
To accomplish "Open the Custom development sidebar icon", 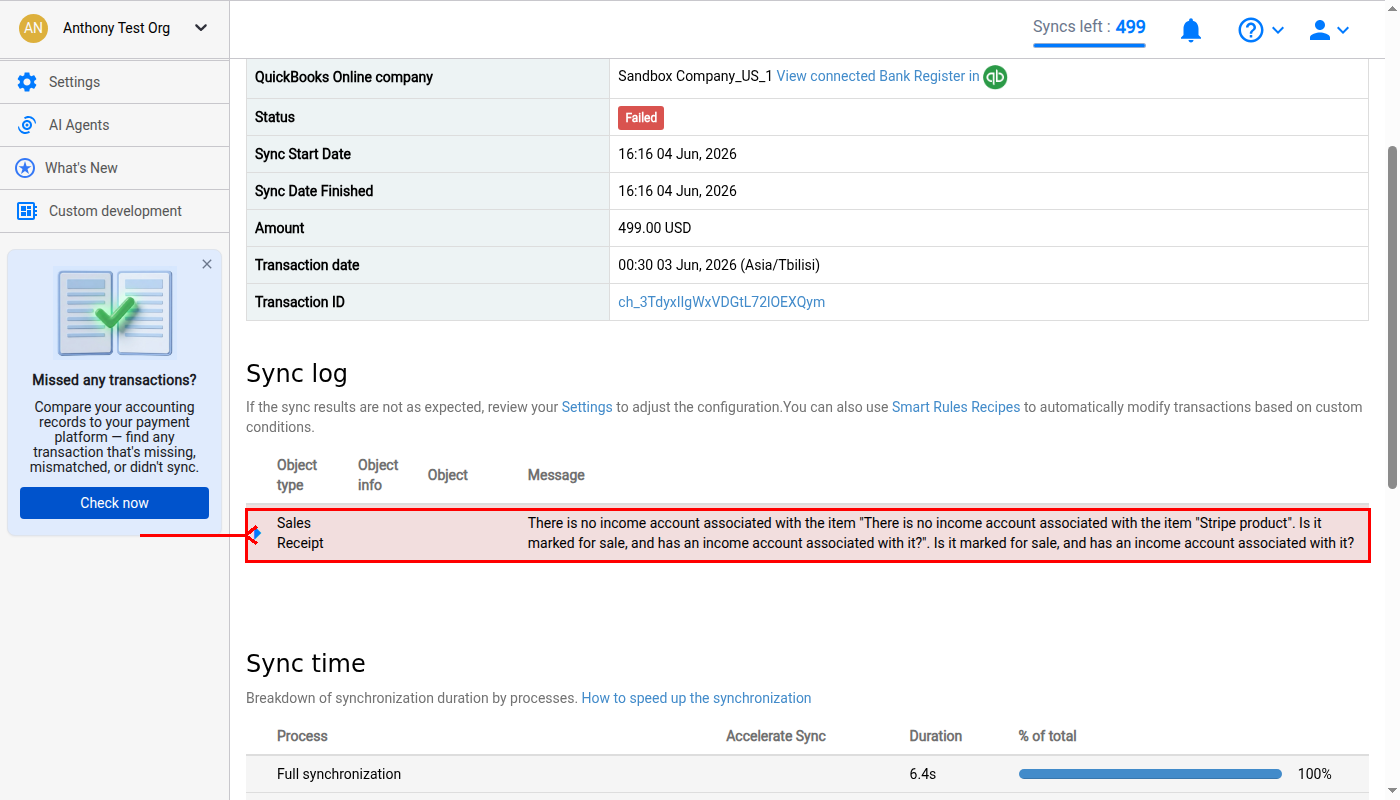I will point(27,211).
